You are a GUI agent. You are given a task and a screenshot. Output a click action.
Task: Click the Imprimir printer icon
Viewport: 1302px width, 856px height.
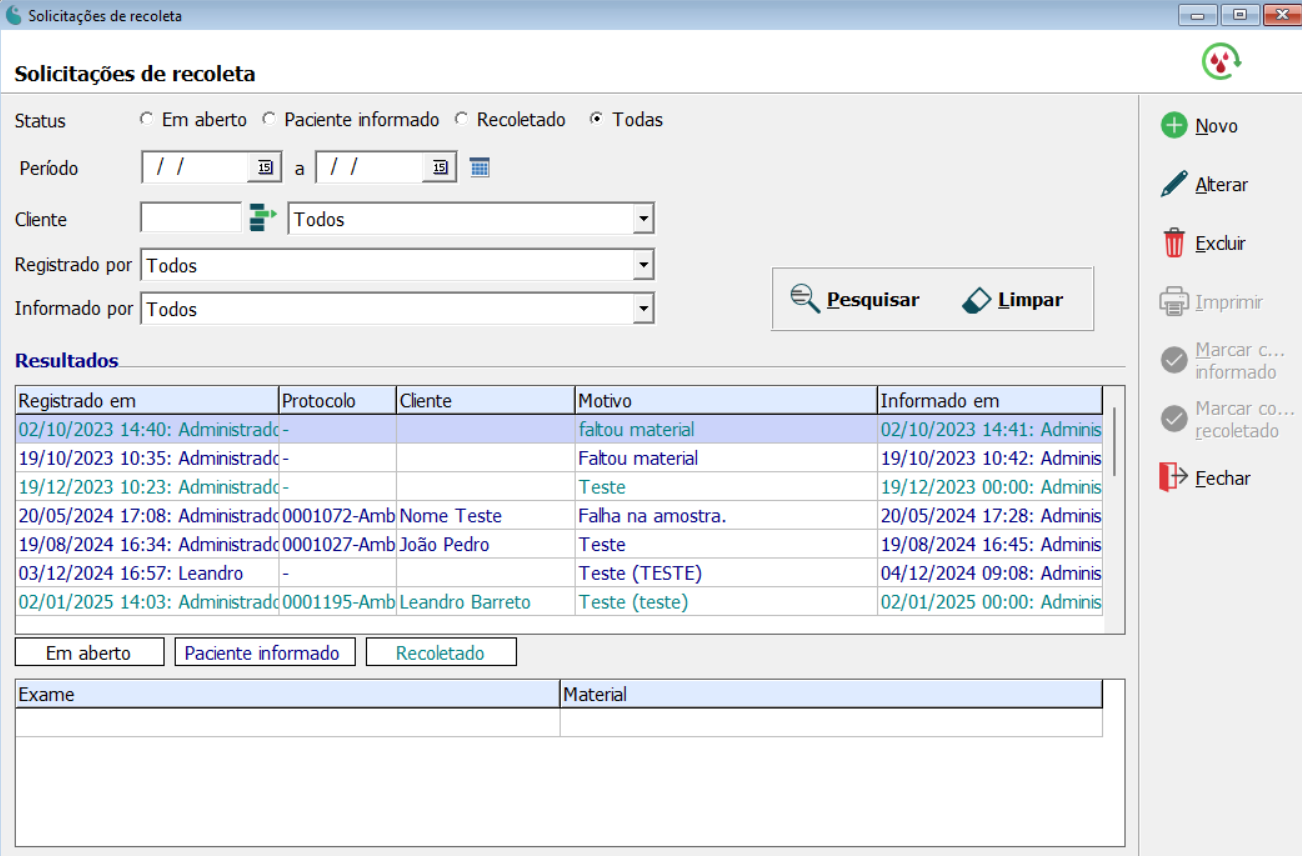(1174, 302)
